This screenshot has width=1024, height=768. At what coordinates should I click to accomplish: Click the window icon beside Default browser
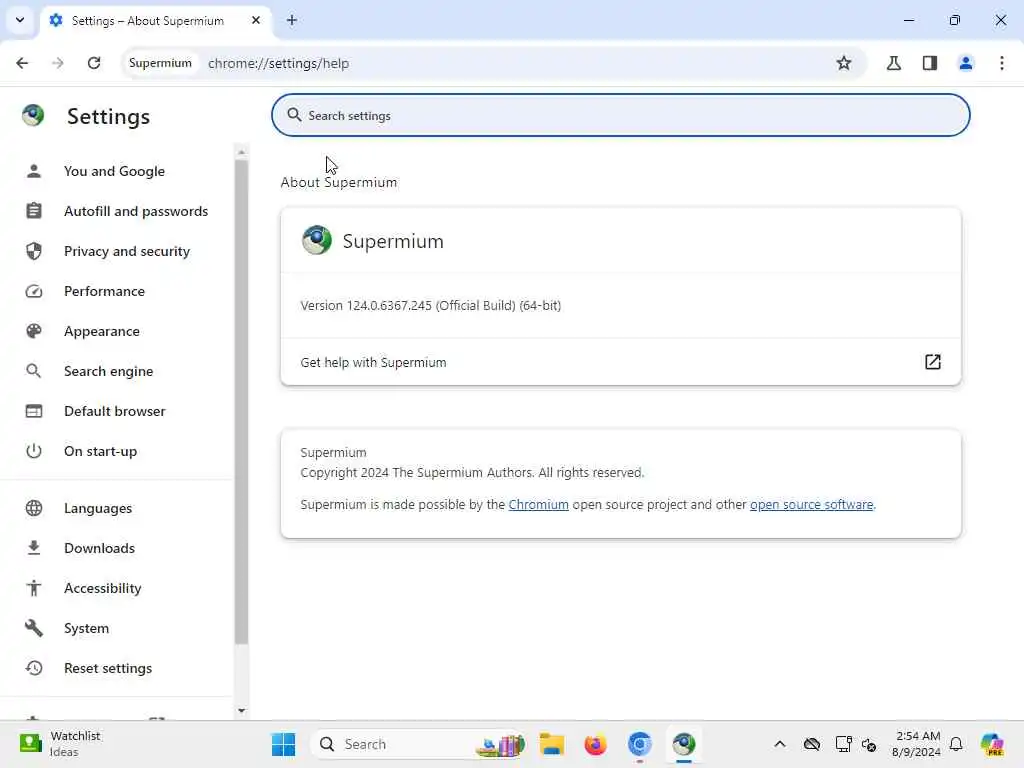point(34,411)
